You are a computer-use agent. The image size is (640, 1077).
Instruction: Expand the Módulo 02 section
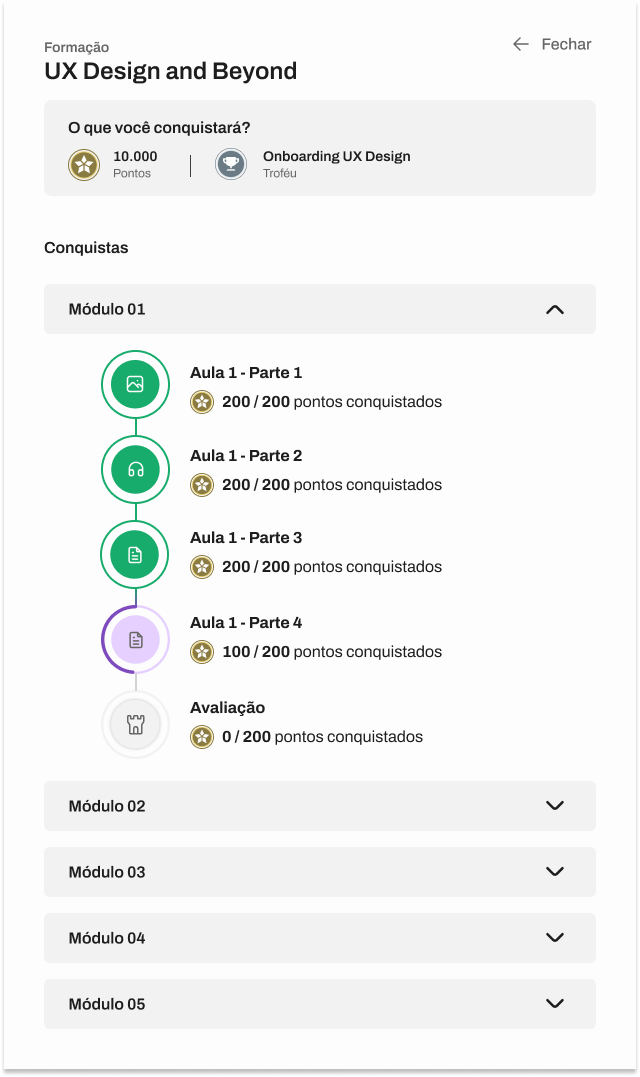point(320,806)
